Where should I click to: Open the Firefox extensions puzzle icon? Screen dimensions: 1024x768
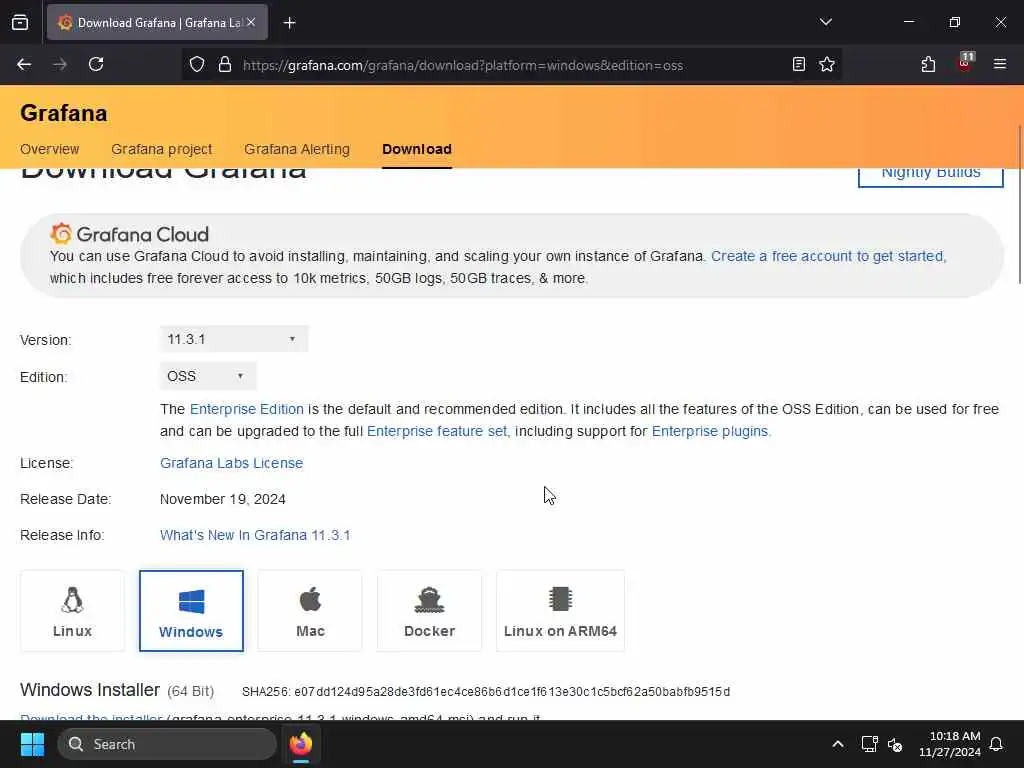click(x=928, y=64)
